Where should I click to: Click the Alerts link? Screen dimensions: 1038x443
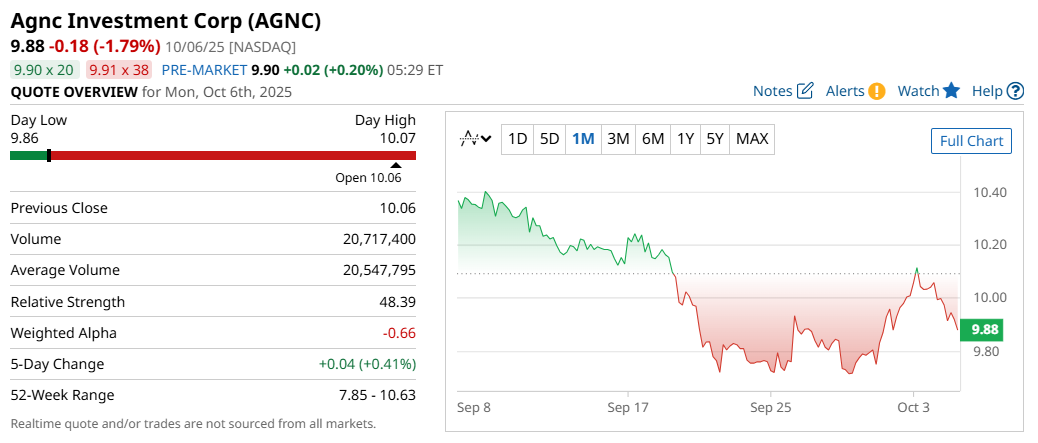(x=845, y=91)
